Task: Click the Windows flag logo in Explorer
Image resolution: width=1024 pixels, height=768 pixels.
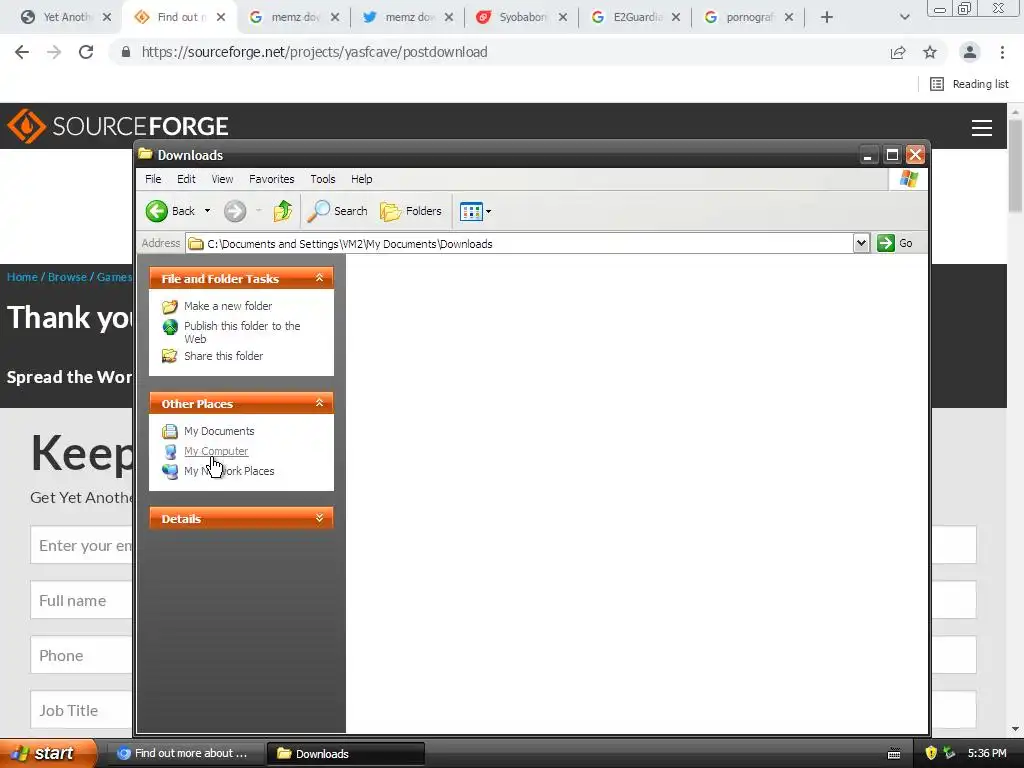Action: point(908,179)
